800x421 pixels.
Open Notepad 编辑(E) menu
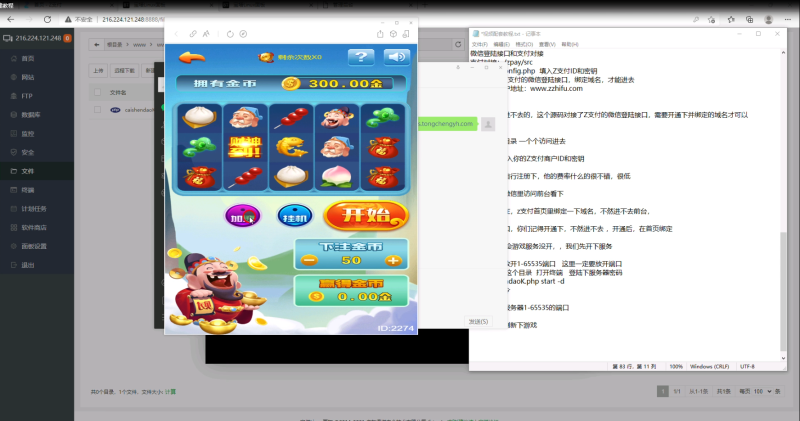point(502,45)
